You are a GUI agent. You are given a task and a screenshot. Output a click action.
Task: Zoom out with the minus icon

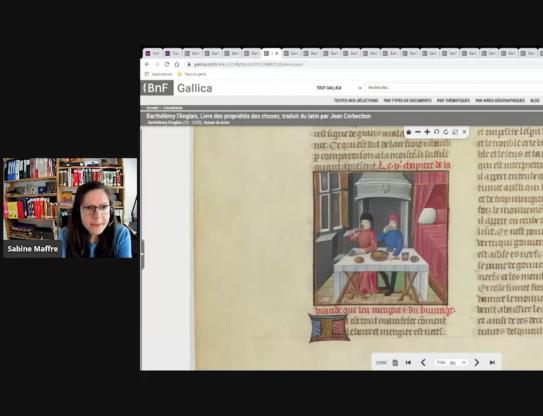418,132
